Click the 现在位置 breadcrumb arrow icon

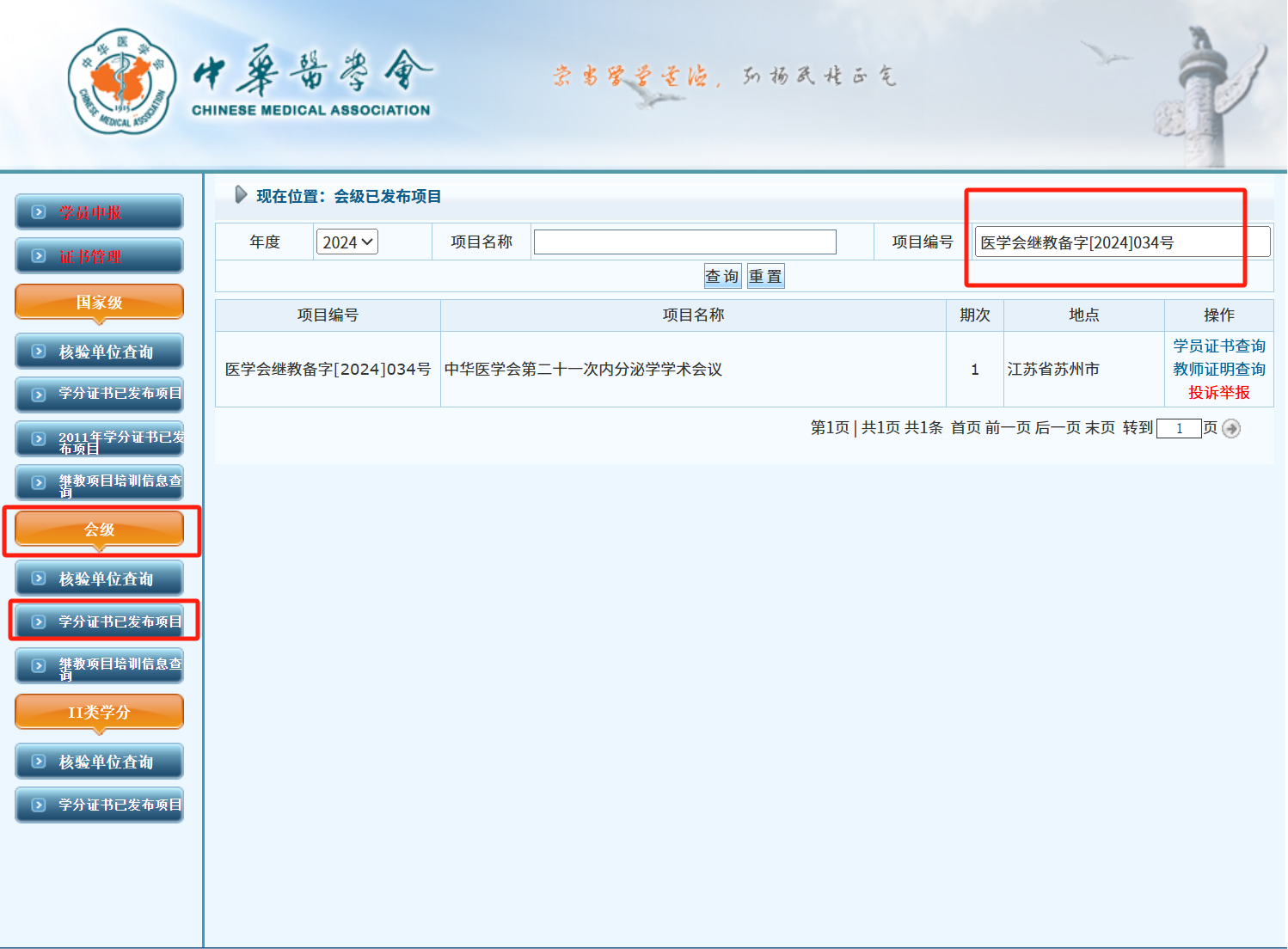[x=242, y=195]
